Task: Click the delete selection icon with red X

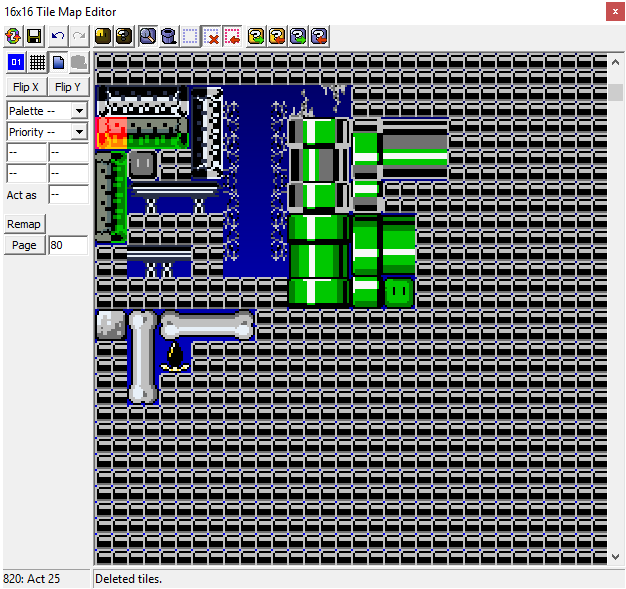Action: pos(212,36)
